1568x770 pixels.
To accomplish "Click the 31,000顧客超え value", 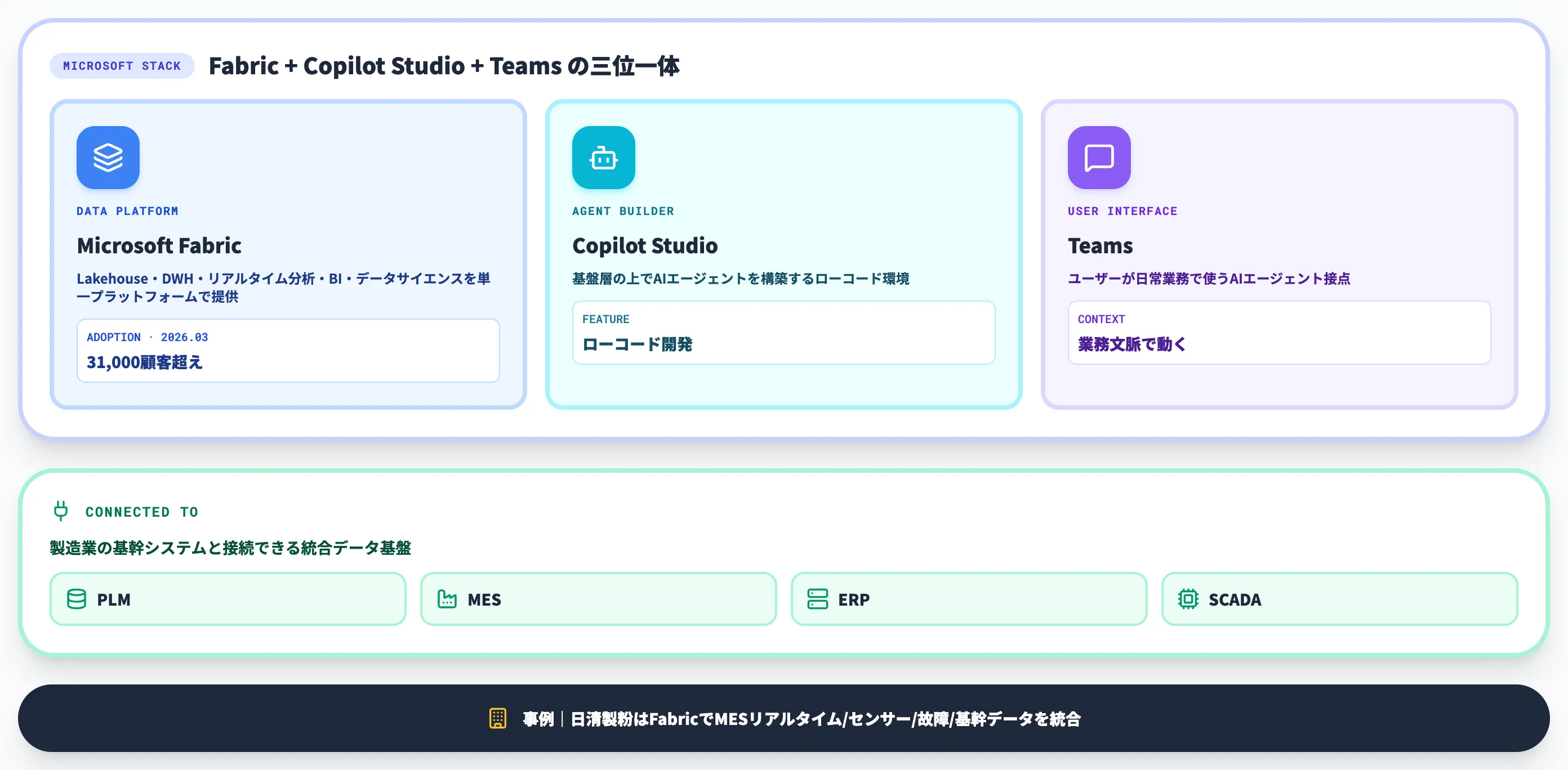I will [x=144, y=362].
